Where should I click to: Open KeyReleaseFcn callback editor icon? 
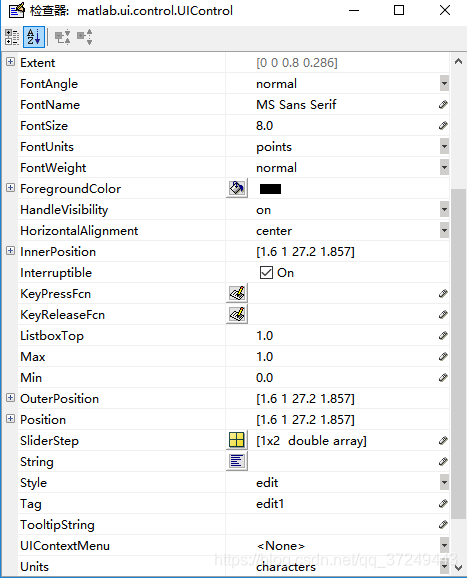coord(237,314)
